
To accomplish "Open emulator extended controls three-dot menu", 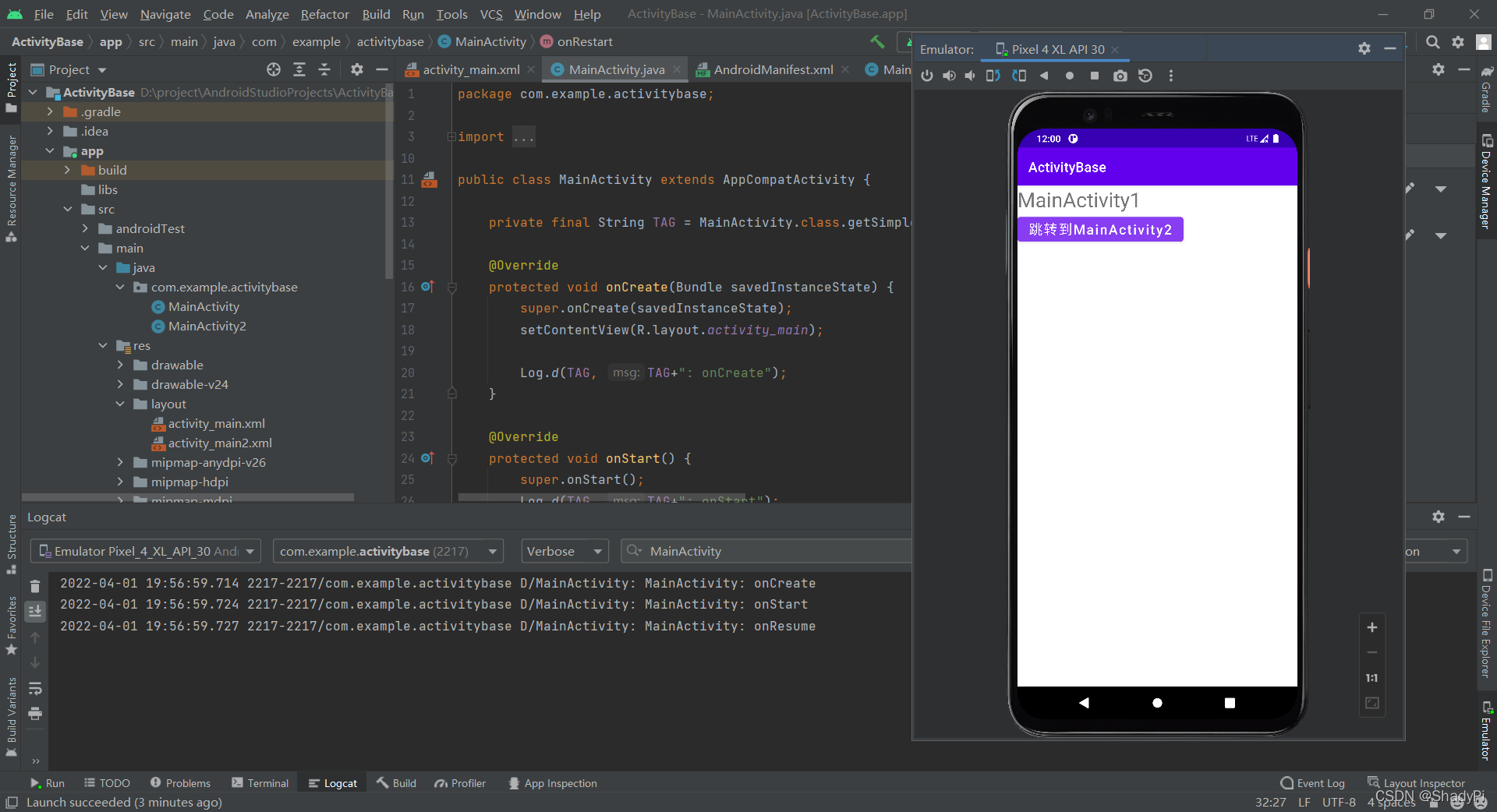I will click(1170, 76).
